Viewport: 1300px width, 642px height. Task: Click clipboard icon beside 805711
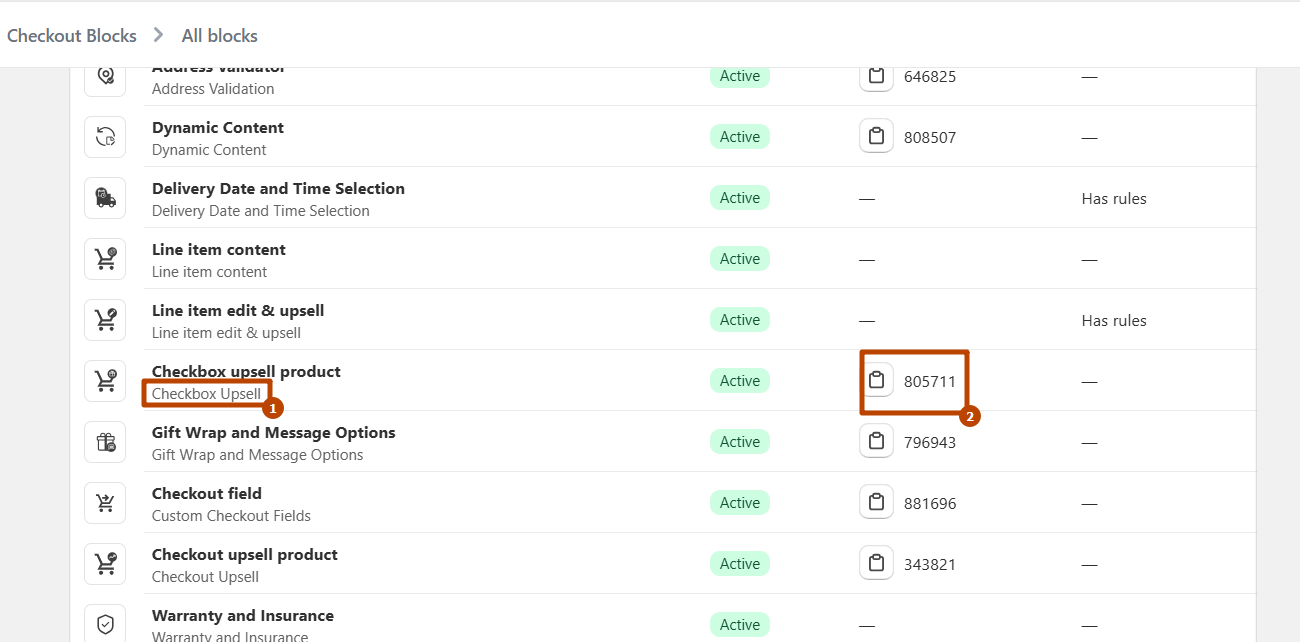876,381
